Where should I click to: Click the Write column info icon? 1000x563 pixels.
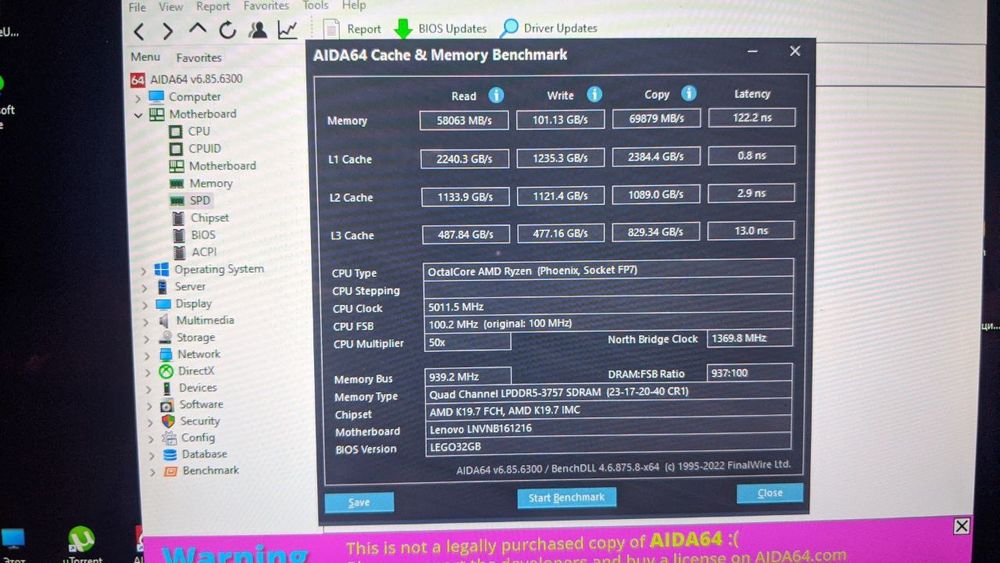pyautogui.click(x=594, y=94)
